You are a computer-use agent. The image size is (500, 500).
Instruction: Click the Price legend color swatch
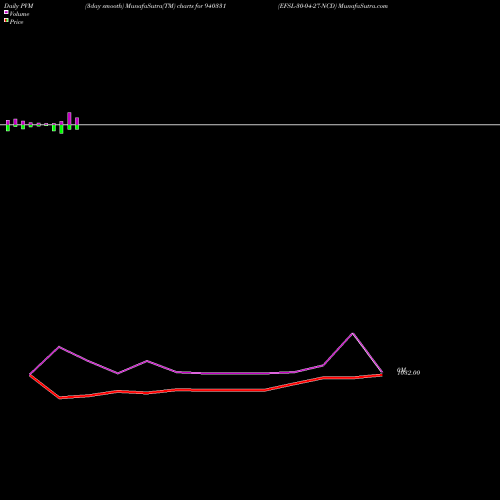pyautogui.click(x=6, y=20)
